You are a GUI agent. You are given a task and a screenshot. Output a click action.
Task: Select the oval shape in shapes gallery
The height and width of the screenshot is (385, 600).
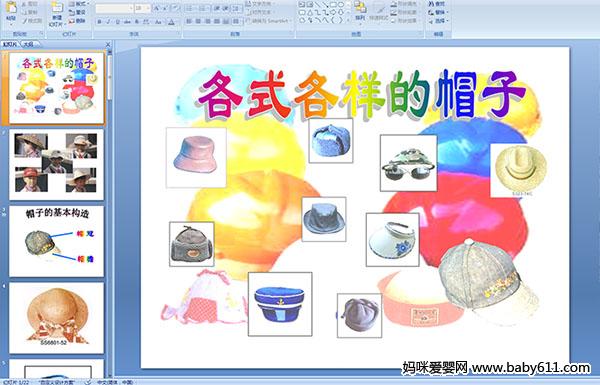coord(341,5)
